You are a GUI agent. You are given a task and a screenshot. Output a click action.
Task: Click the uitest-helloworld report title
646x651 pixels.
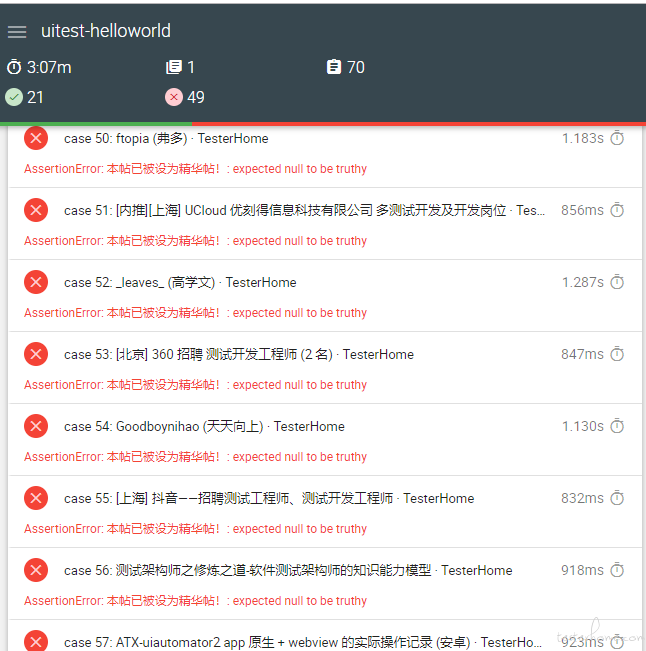click(x=106, y=31)
